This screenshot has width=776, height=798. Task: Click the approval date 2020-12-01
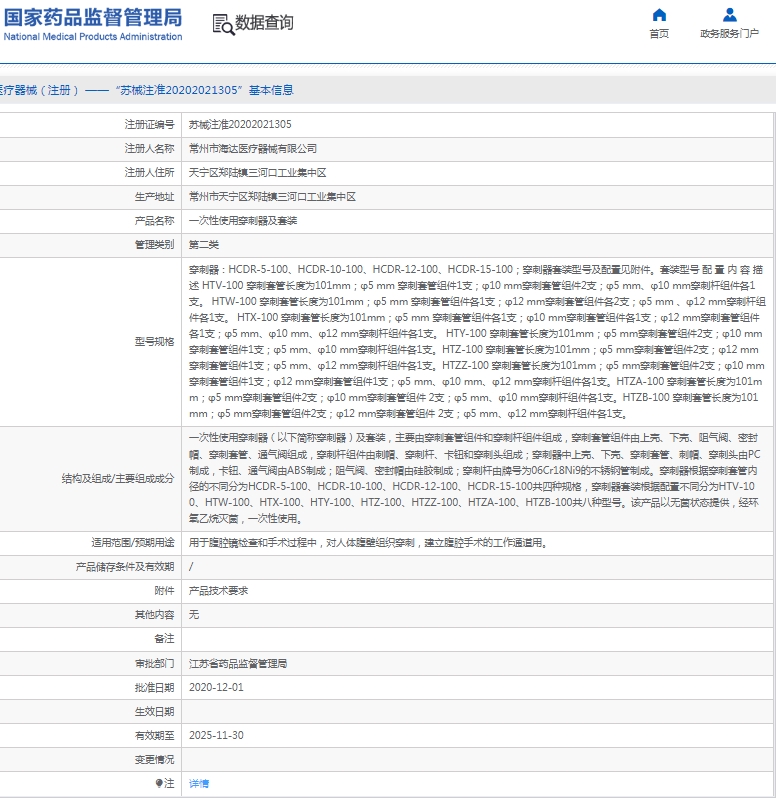point(216,687)
